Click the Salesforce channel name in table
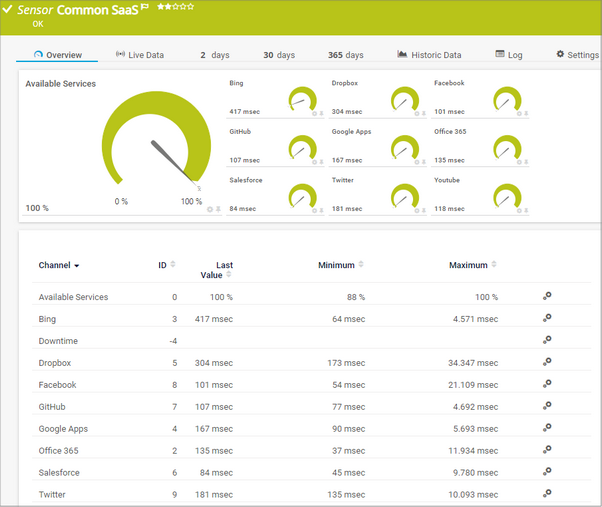602x507 pixels. click(x=58, y=472)
